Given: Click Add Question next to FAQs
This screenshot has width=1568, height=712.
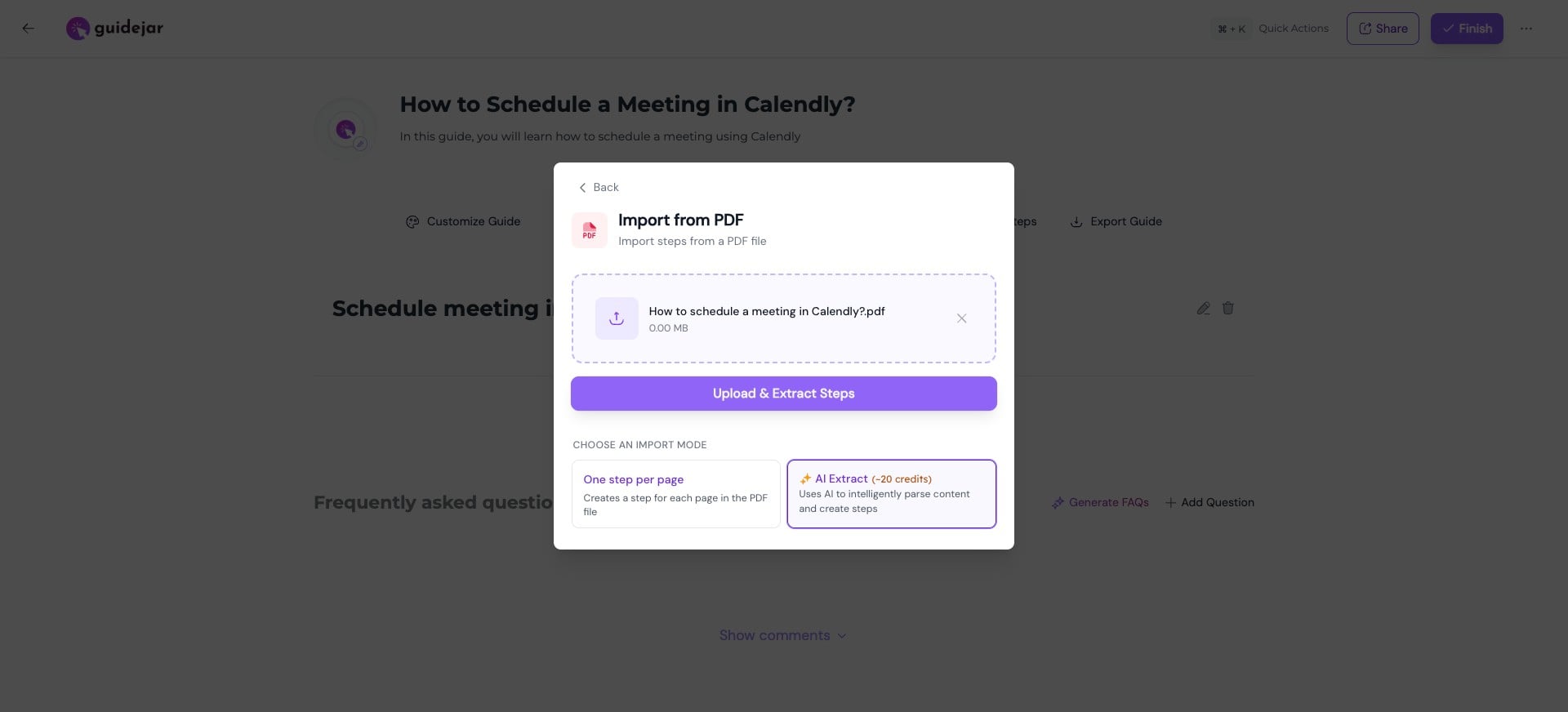Looking at the screenshot, I should [x=1209, y=502].
